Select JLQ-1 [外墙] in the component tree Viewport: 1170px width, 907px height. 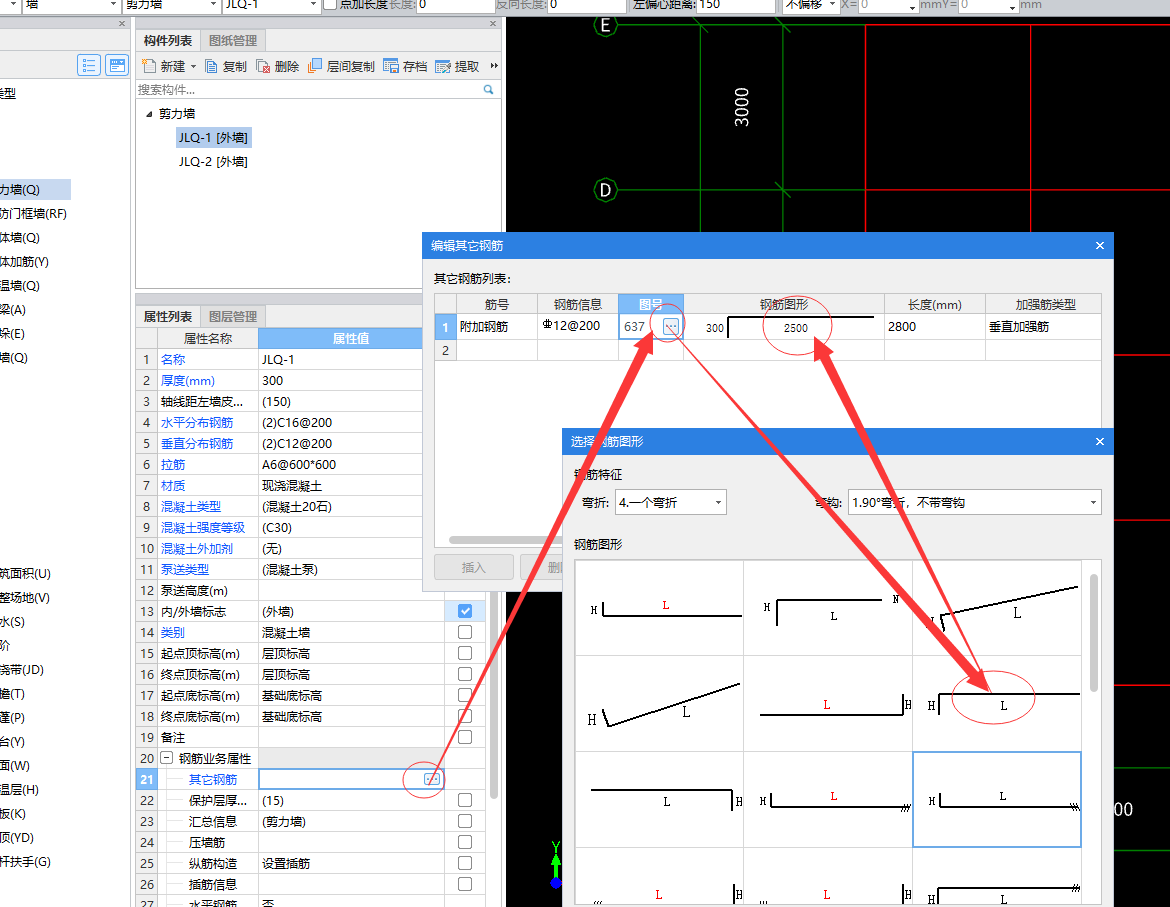213,137
